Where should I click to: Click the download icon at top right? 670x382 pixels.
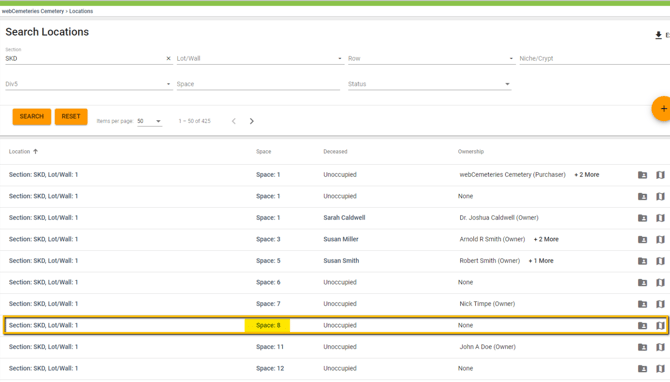pos(658,35)
